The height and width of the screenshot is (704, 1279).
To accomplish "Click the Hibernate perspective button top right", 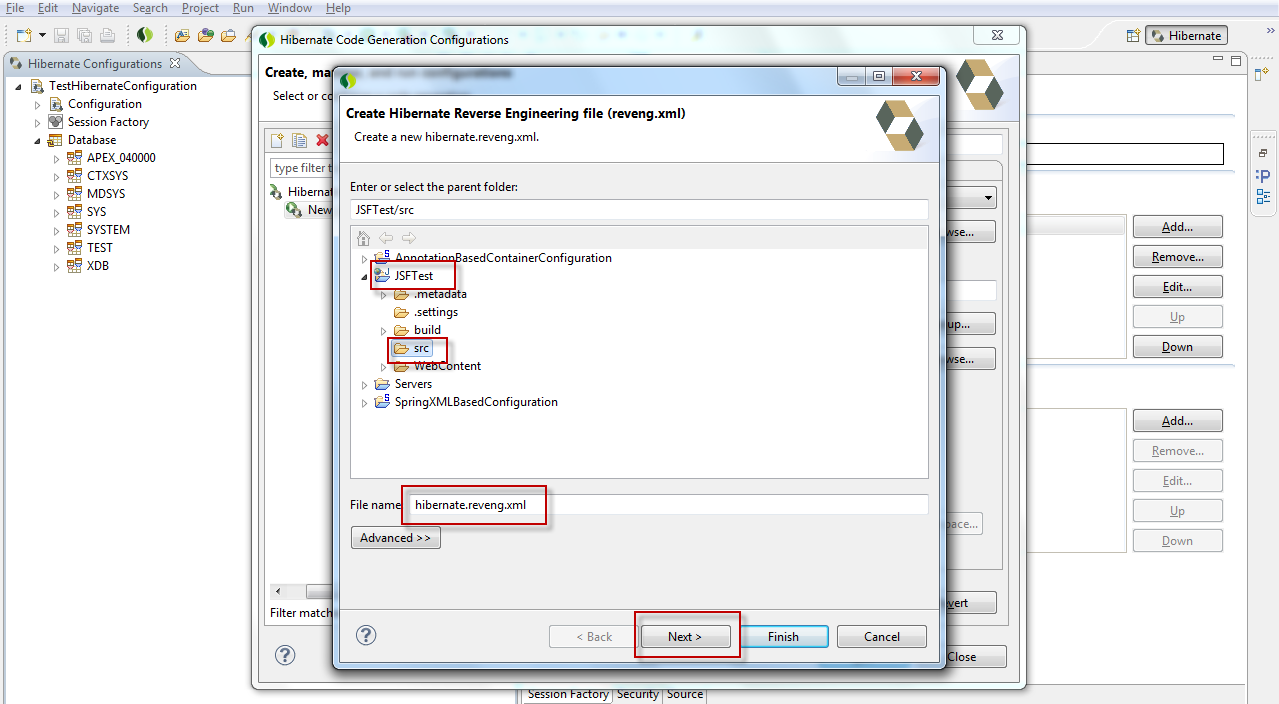I will coord(1186,34).
